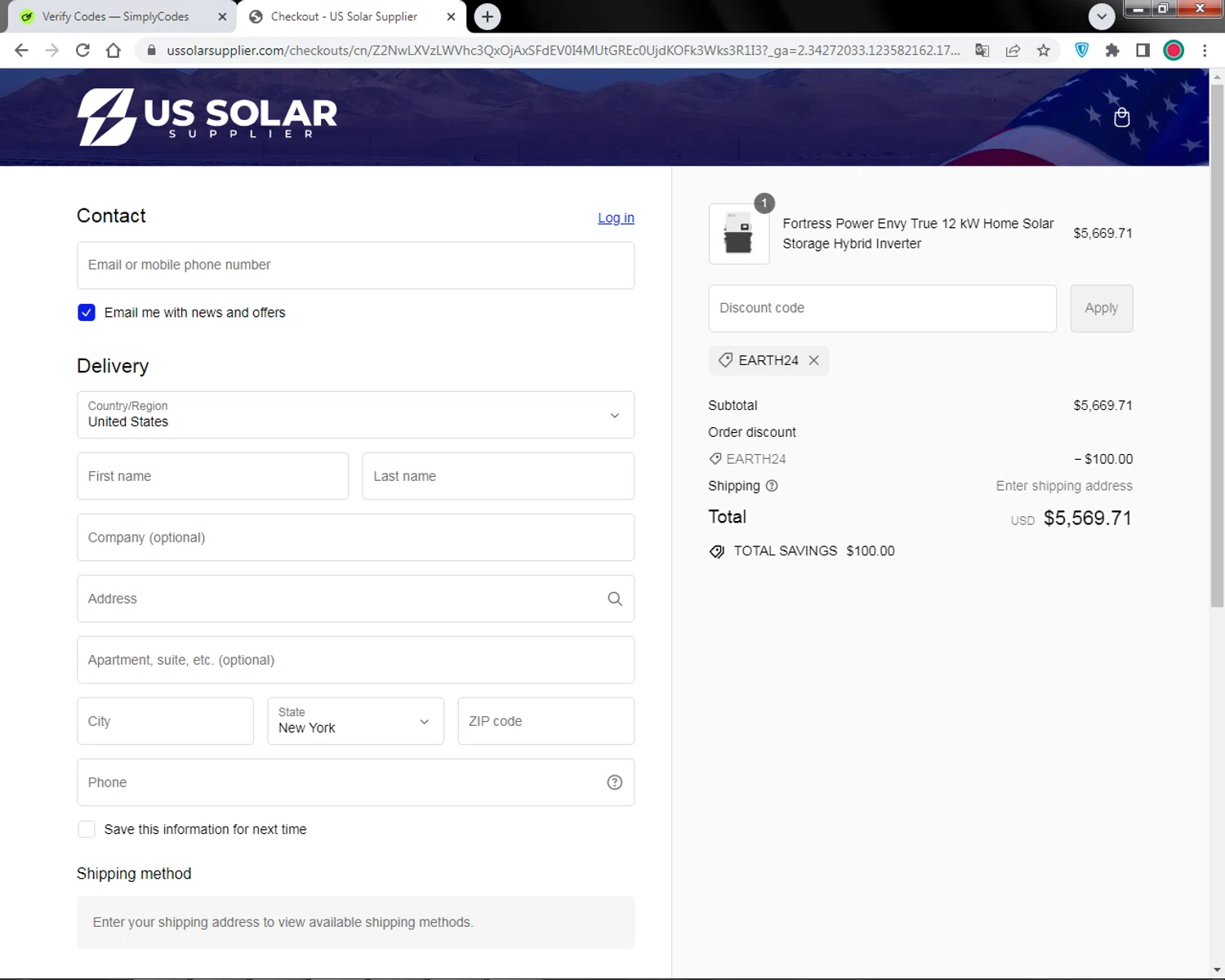The width and height of the screenshot is (1225, 980).
Task: Focus the Apartment, suite field
Action: pyautogui.click(x=355, y=660)
